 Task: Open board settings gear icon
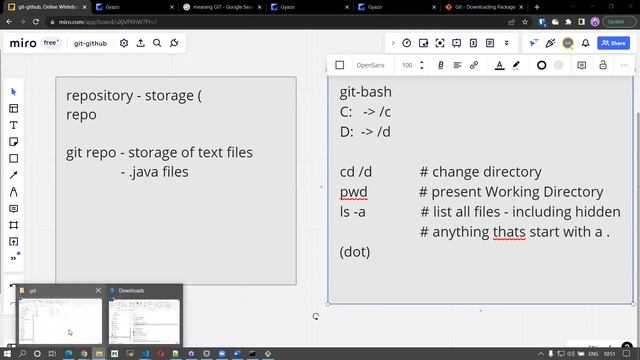124,43
